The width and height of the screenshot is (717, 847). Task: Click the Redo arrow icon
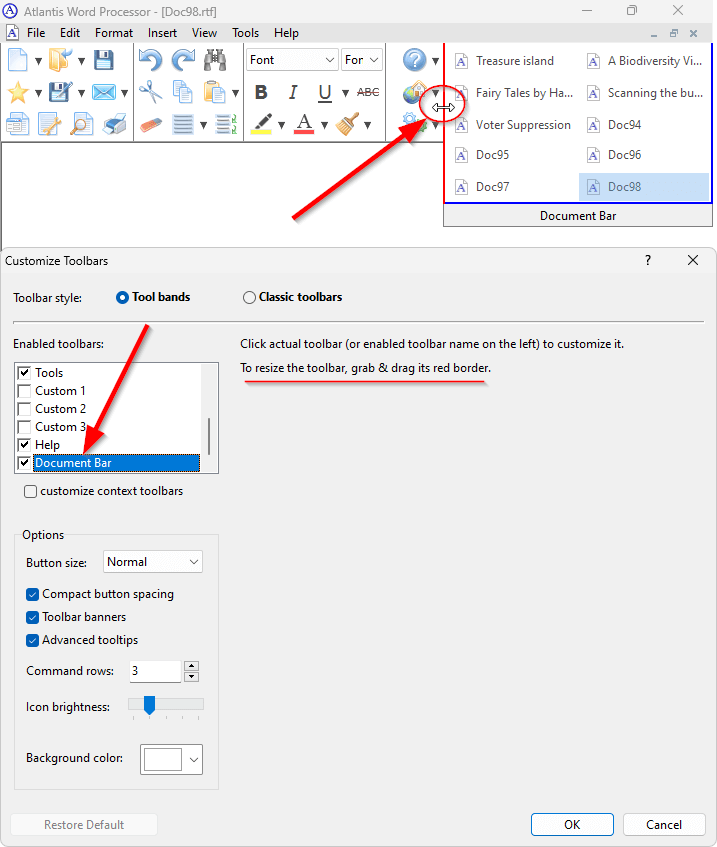183,60
